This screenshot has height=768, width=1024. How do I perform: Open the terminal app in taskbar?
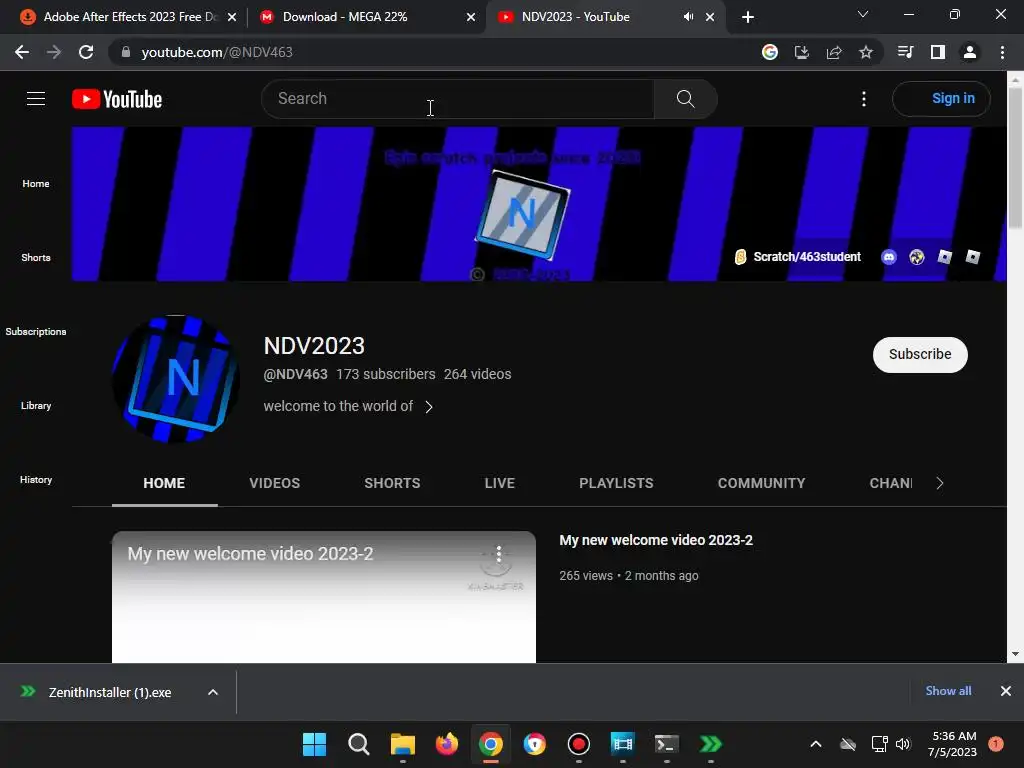pos(666,744)
